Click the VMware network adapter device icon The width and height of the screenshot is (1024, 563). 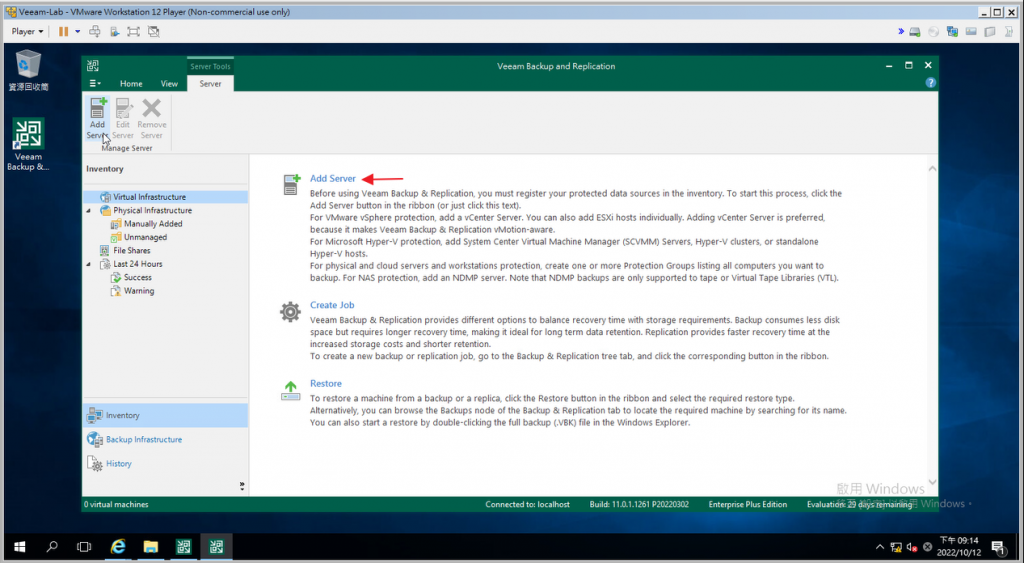(x=952, y=31)
